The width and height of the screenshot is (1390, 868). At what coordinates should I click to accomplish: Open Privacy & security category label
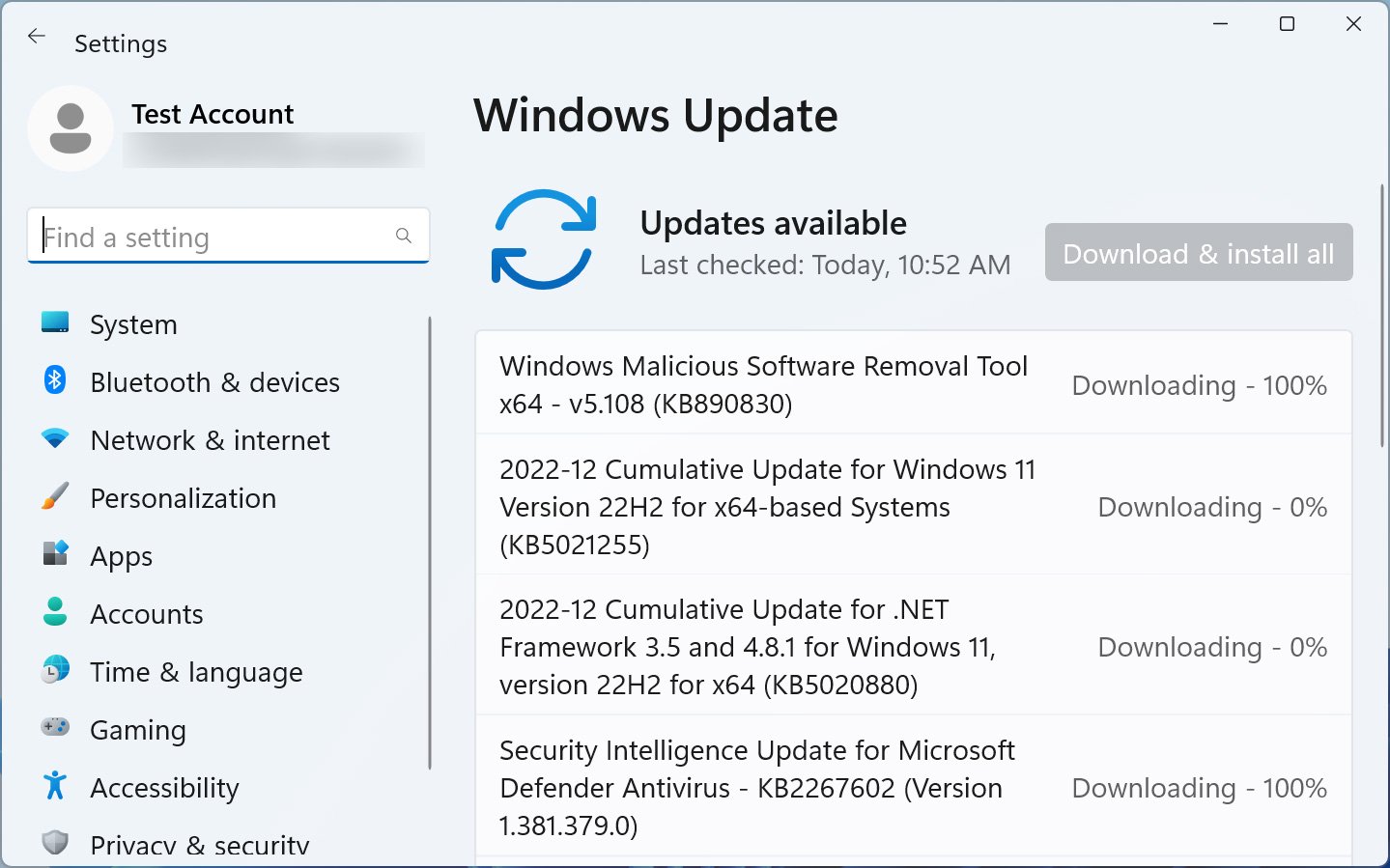(200, 845)
